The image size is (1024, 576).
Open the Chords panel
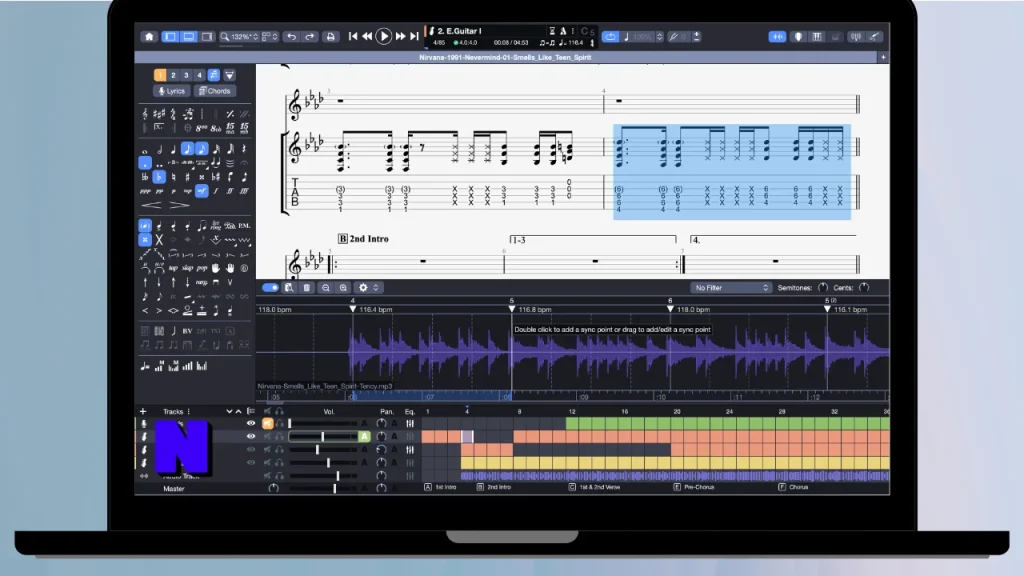[x=215, y=91]
